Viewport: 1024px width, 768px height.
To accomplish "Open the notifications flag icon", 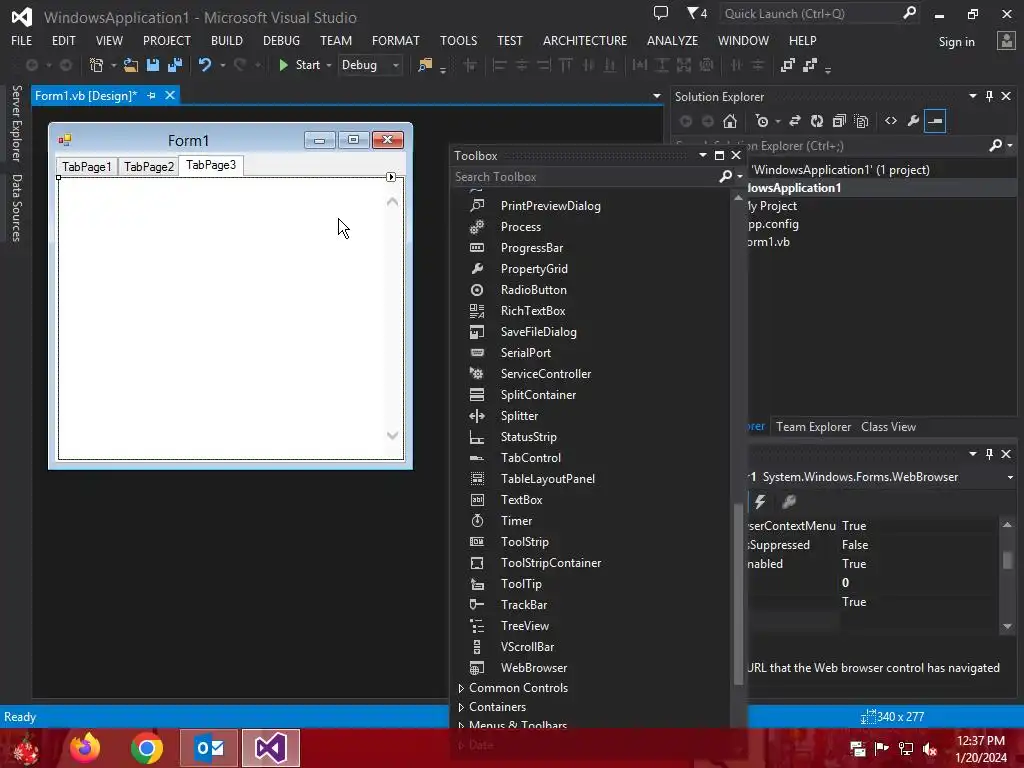I will pyautogui.click(x=697, y=13).
